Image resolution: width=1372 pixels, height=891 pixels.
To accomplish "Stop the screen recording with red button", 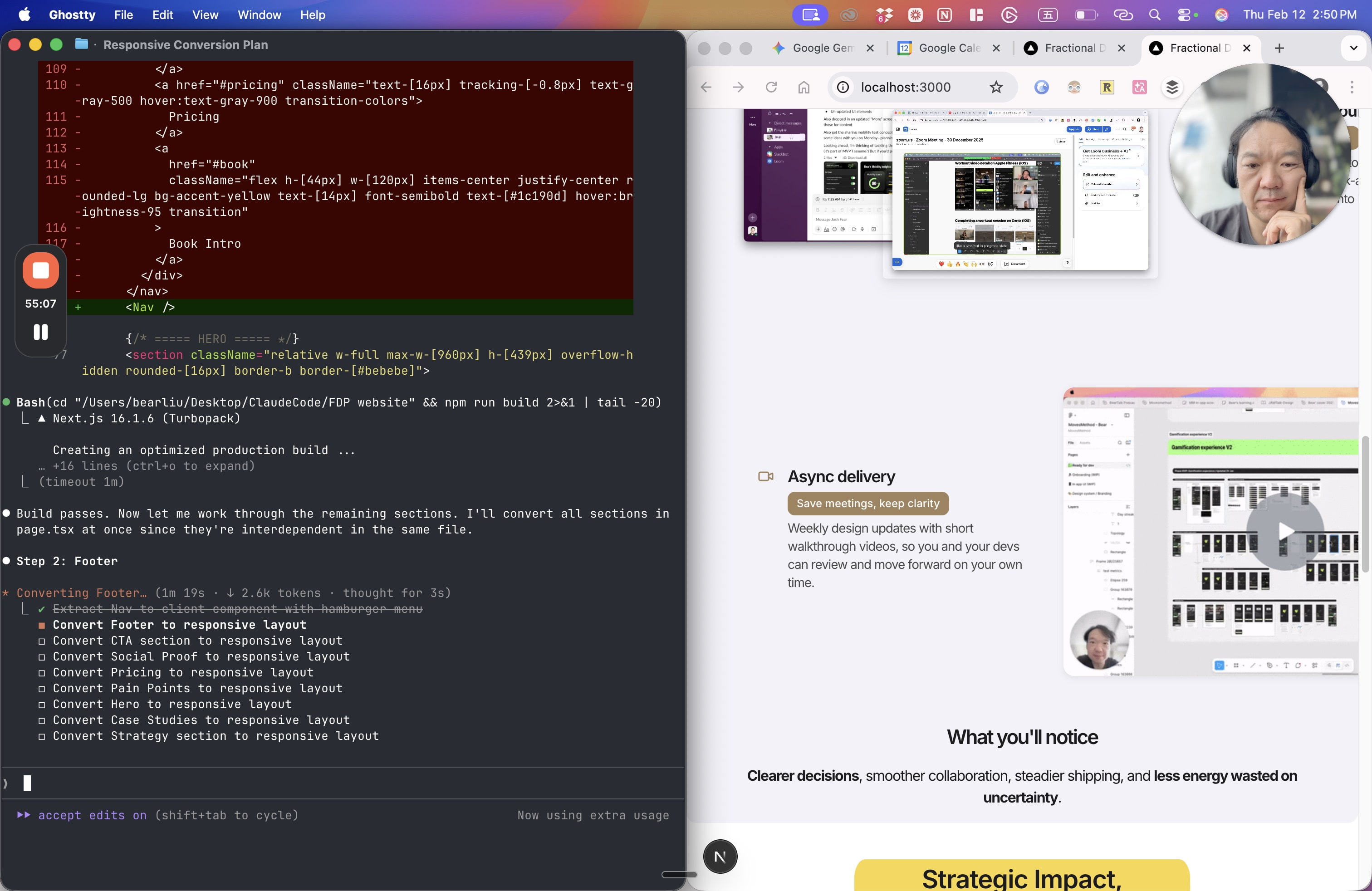I will point(40,270).
